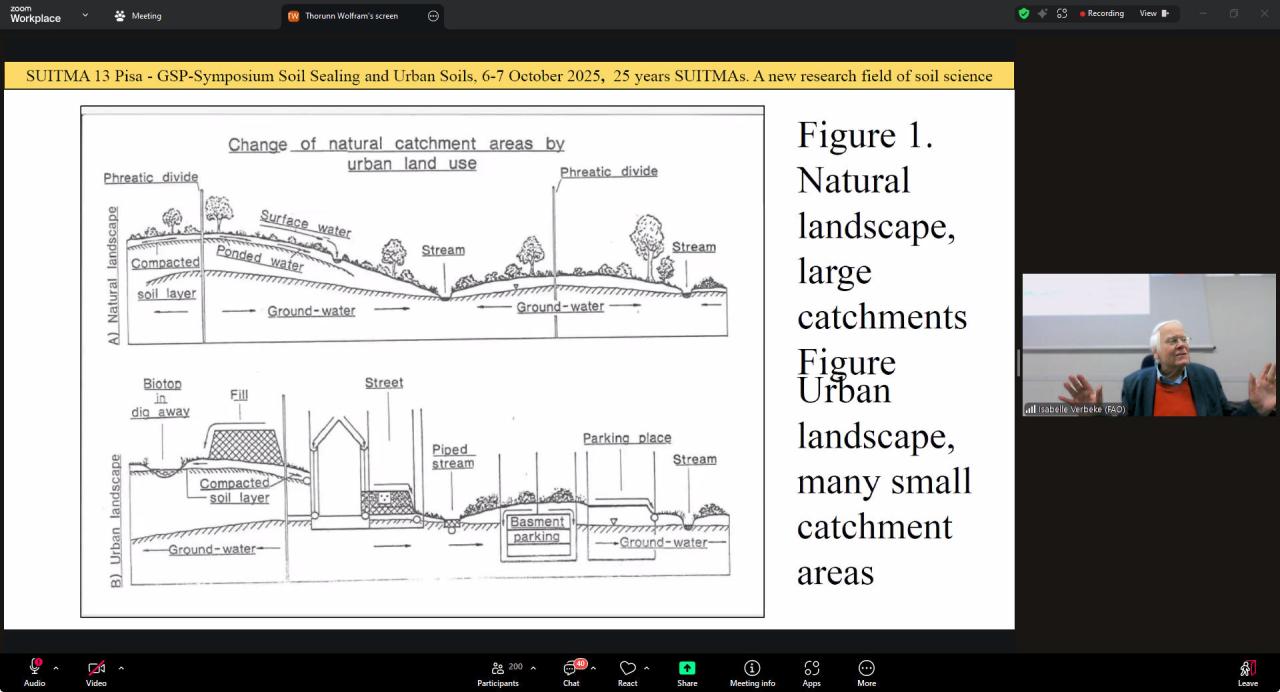Open the Chat panel
The width and height of the screenshot is (1280, 692).
coord(571,672)
